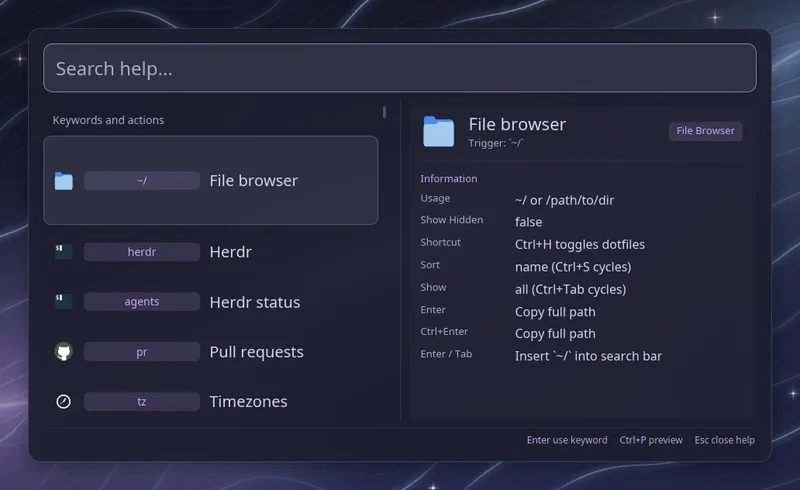
Task: Click the Trigger: `~/` subtitle
Action: tap(496, 143)
